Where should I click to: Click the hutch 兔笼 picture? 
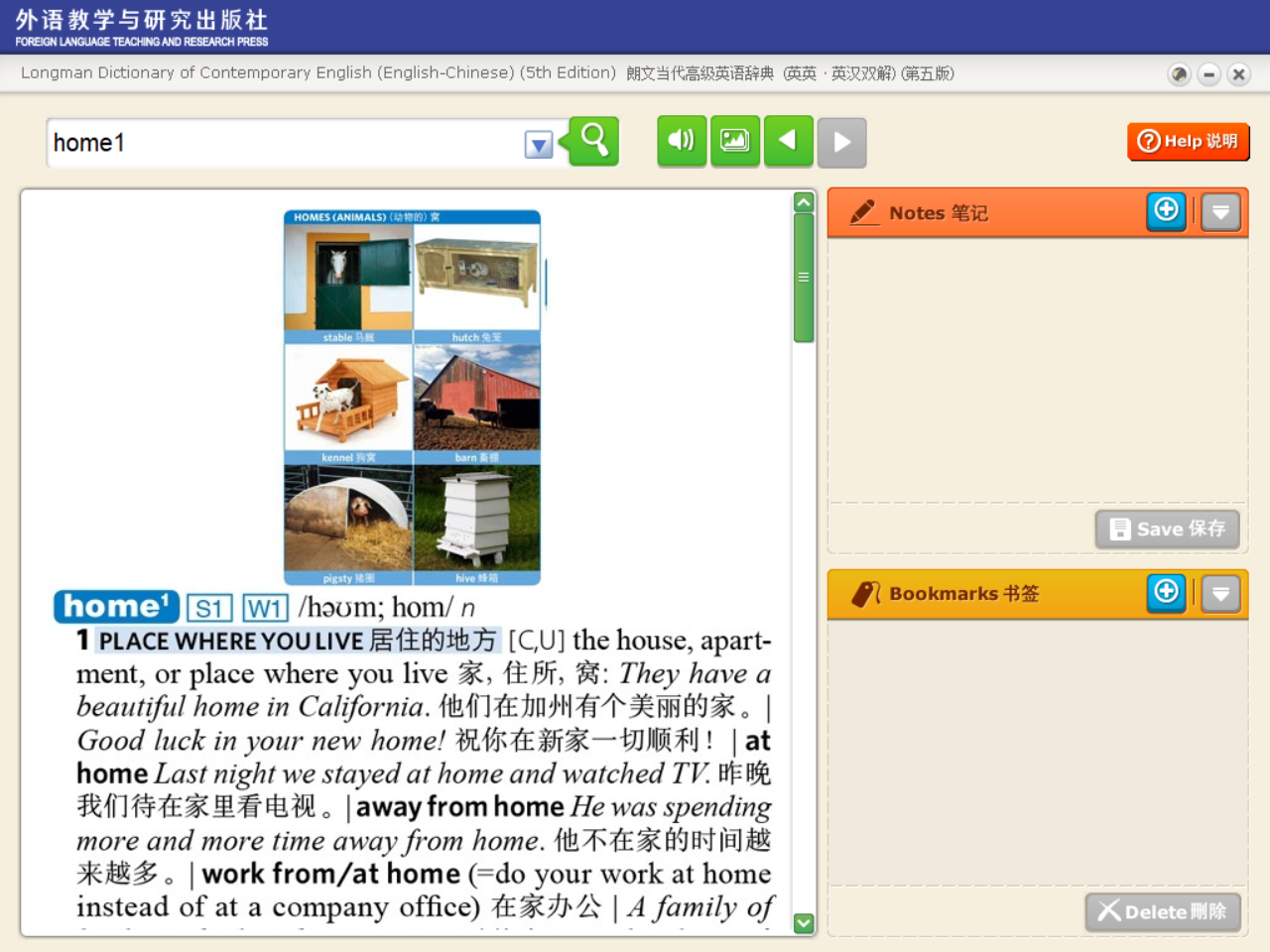(477, 278)
